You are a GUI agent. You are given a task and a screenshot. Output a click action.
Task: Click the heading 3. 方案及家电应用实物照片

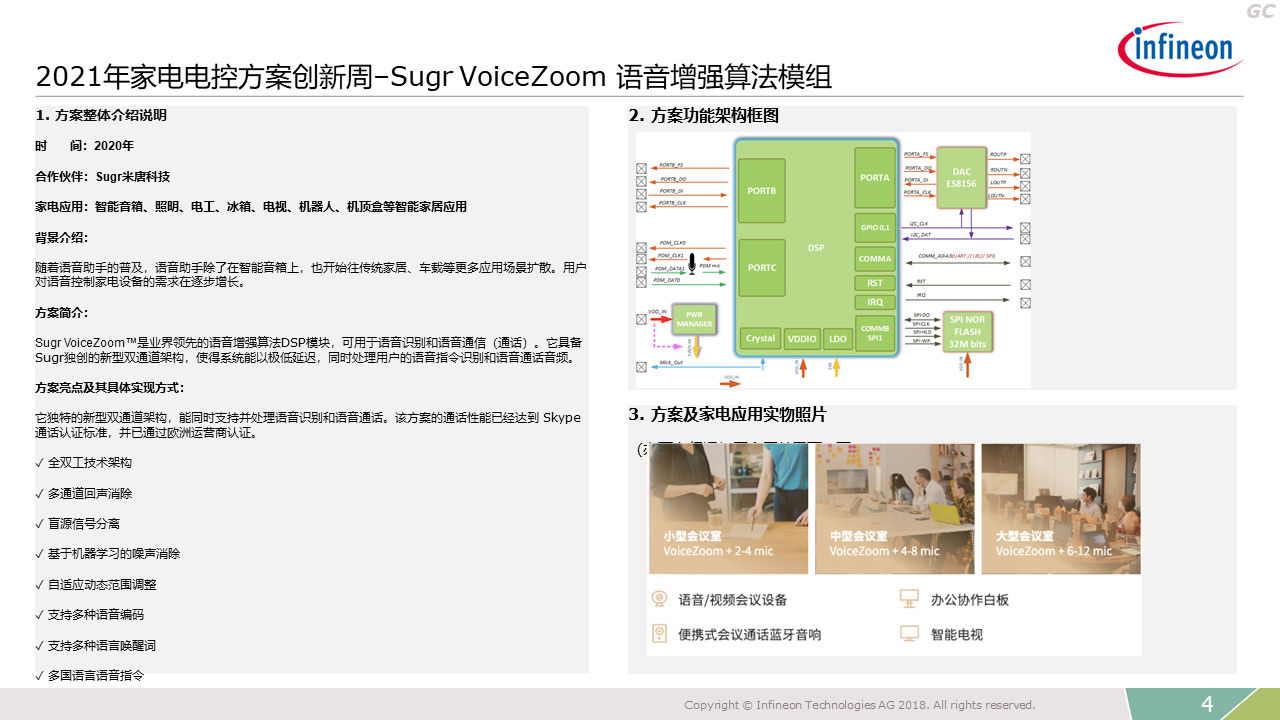pos(727,414)
